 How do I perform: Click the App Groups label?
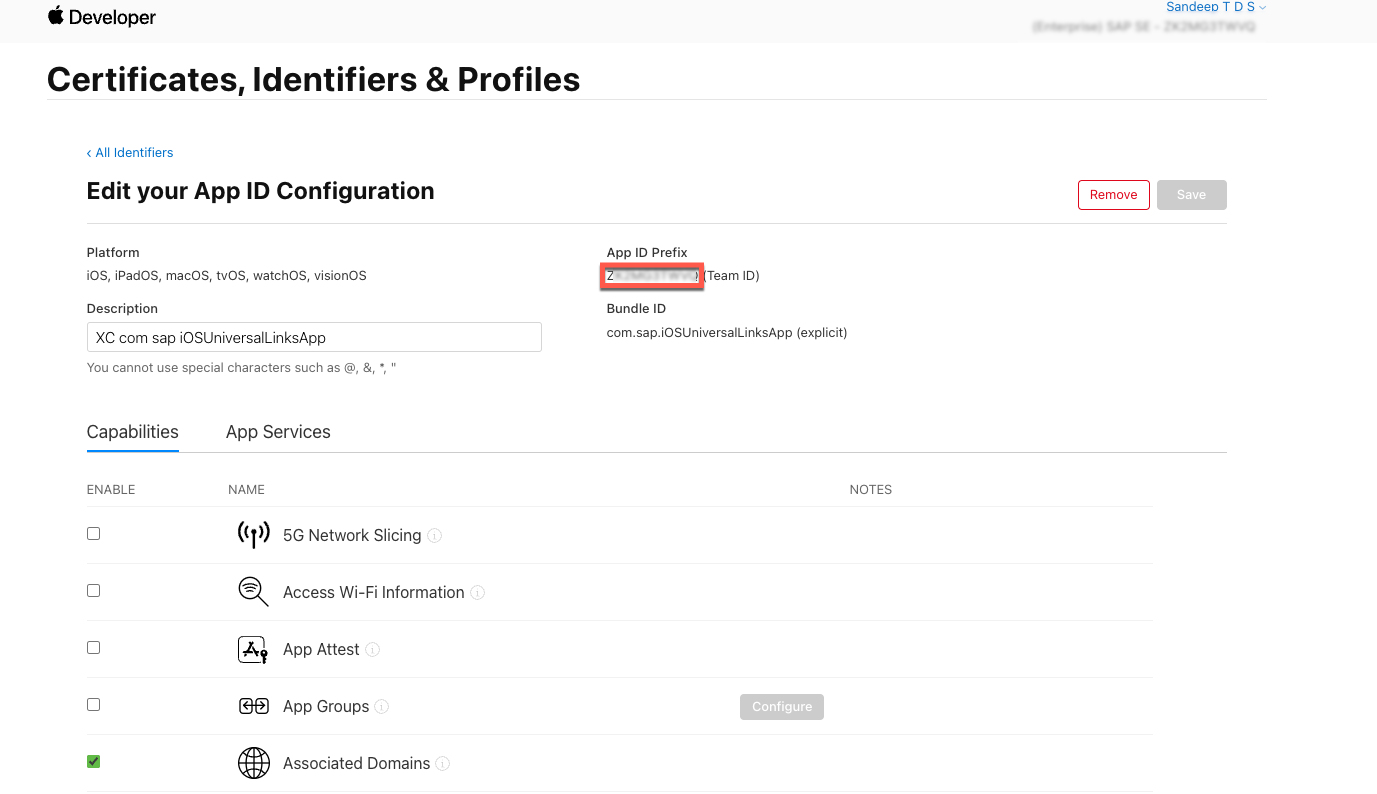point(326,707)
